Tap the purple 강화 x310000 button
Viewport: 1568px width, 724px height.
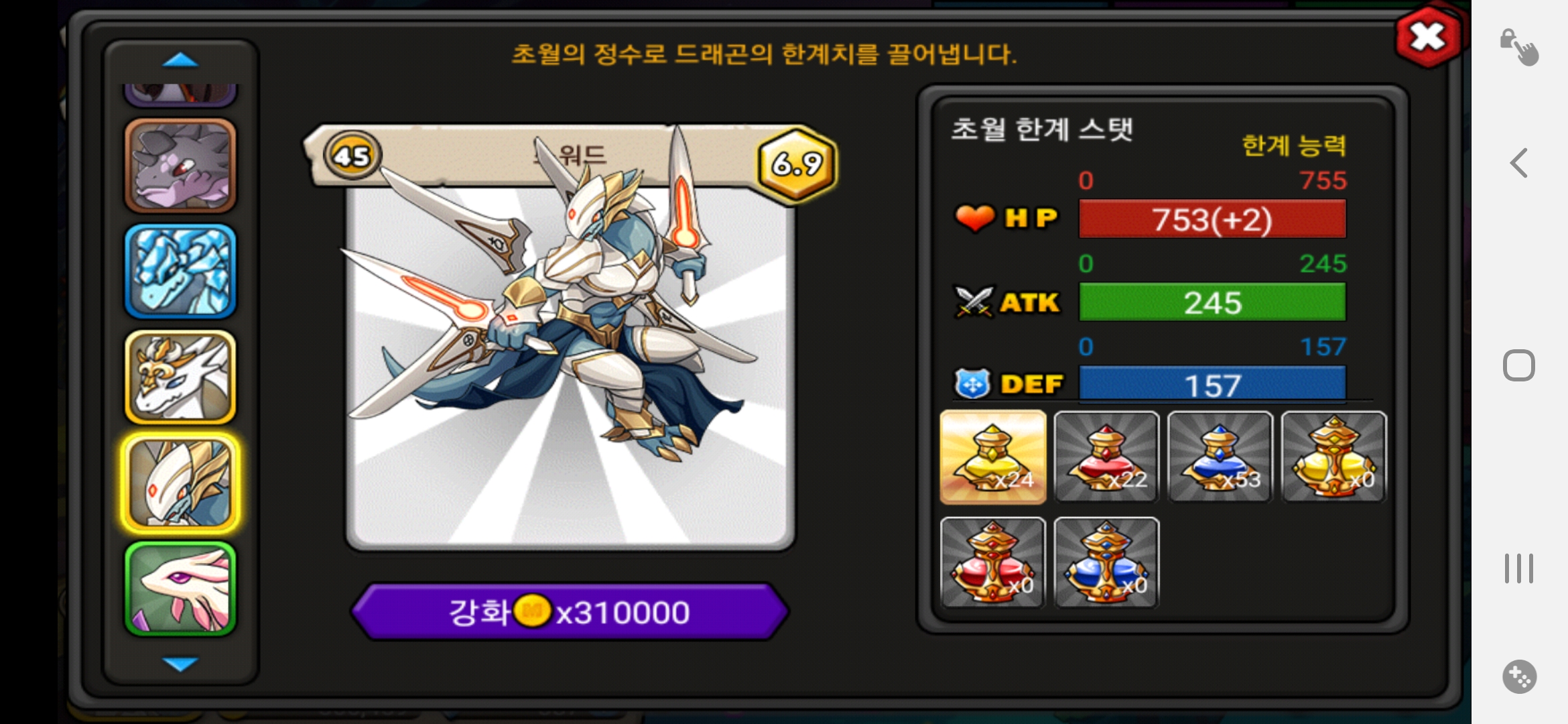pos(570,611)
